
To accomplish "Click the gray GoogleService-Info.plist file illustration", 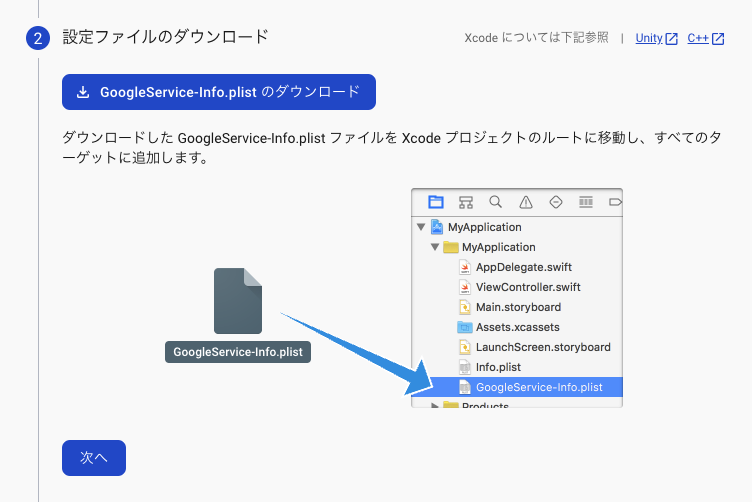I will click(x=238, y=301).
